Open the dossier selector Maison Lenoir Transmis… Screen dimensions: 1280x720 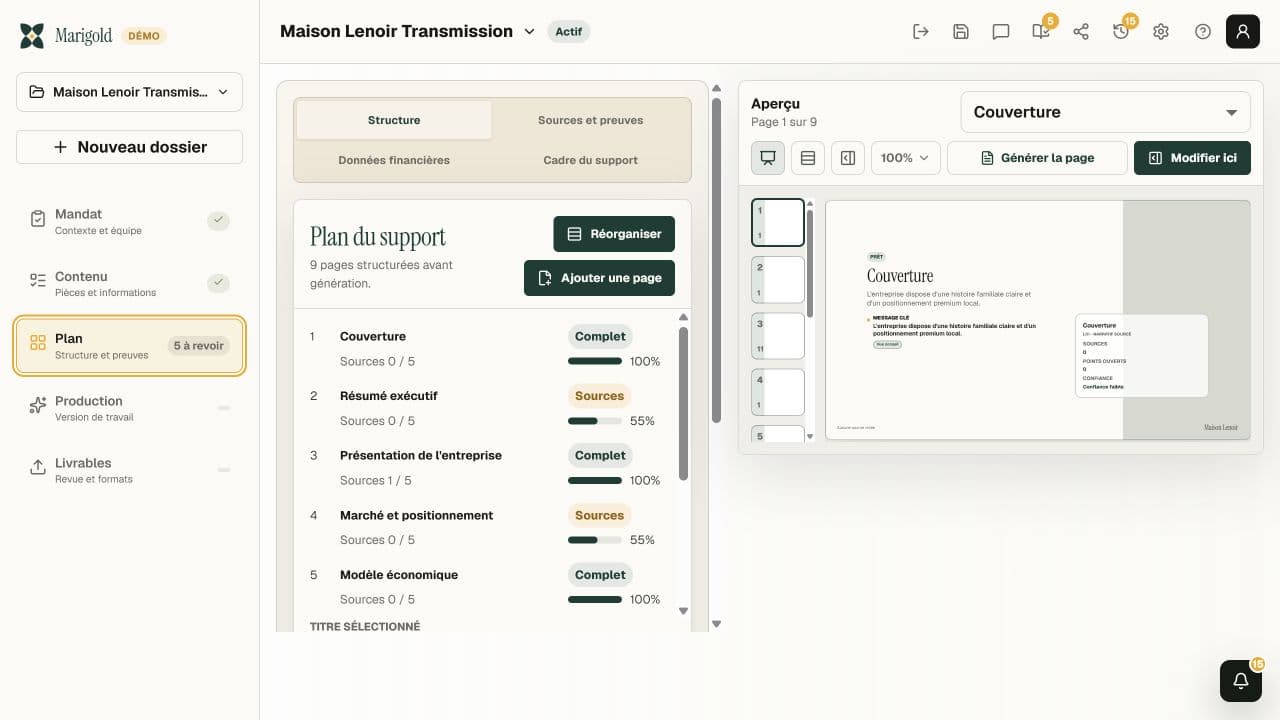tap(129, 92)
